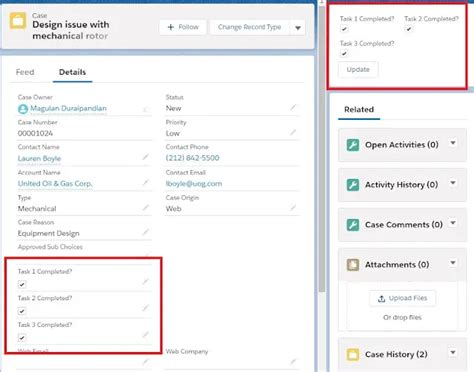Edit the Account Name pencil icon

coord(145,182)
